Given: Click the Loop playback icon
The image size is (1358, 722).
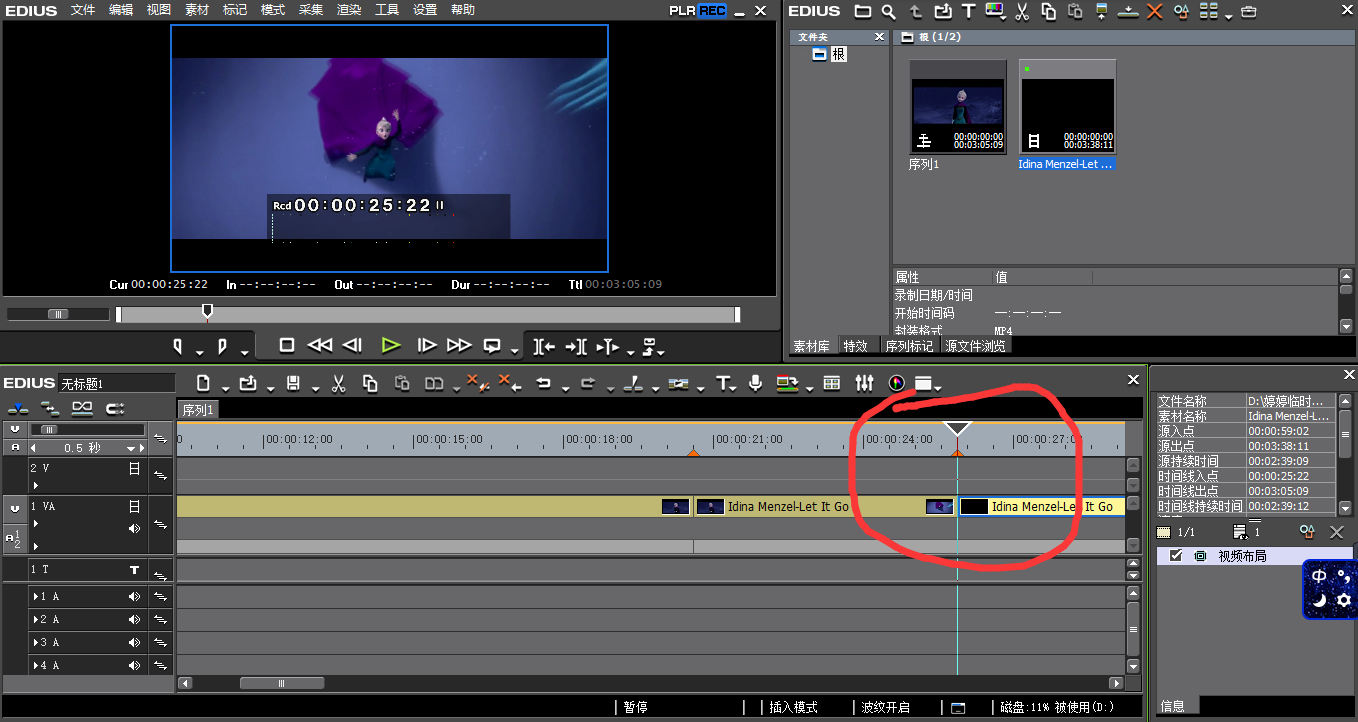Looking at the screenshot, I should coord(492,345).
